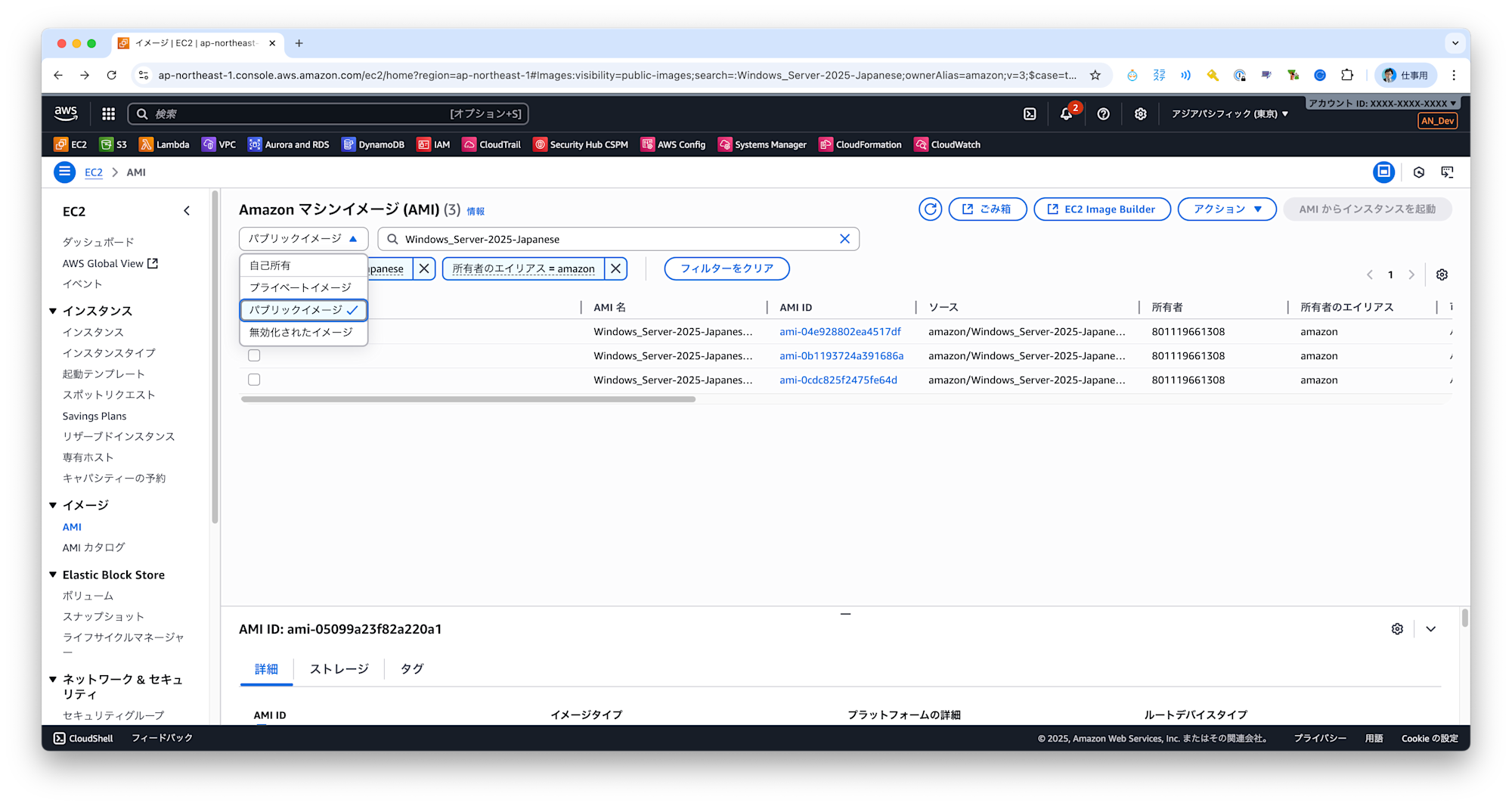The height and width of the screenshot is (806, 1512).
Task: Select checkbox for ami-0b1193724a391686a row
Action: (254, 355)
